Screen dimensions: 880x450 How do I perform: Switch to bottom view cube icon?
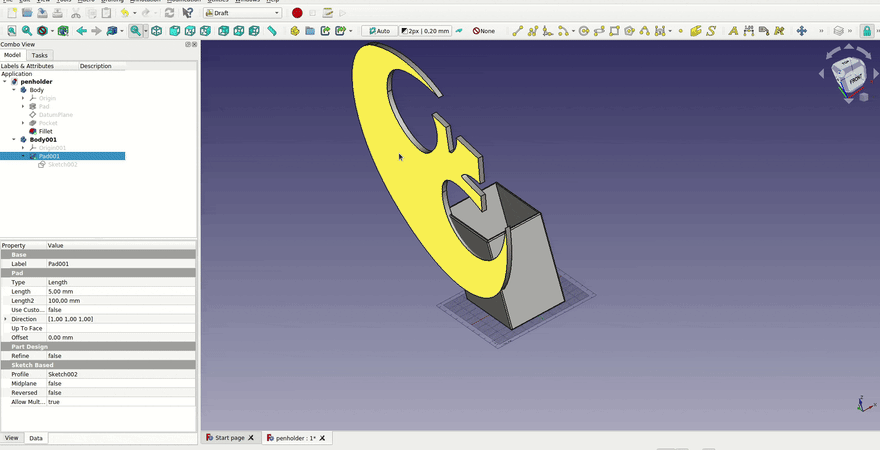tap(239, 31)
